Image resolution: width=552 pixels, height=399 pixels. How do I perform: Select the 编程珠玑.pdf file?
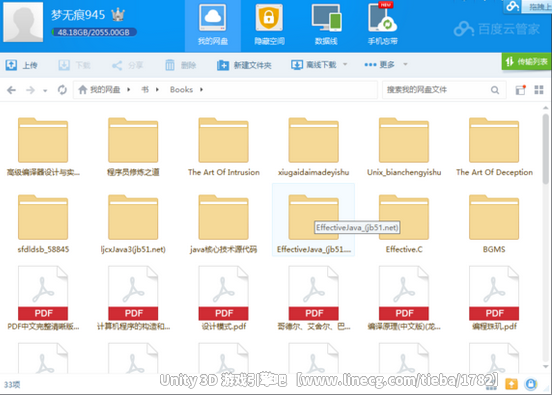click(x=494, y=298)
